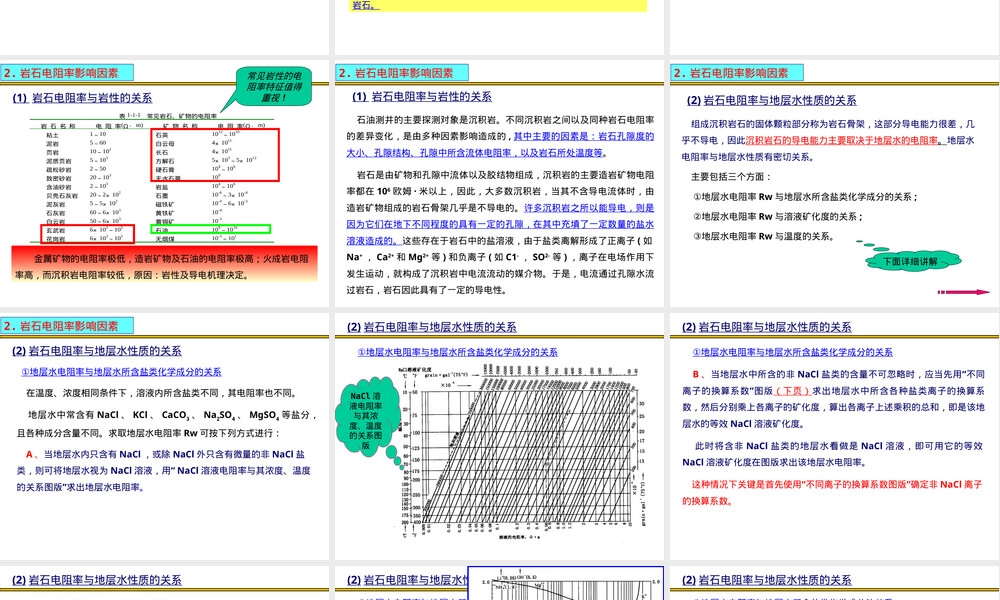1000x600 pixels.
Task: Click the line '主要包括三个方面：'
Action: point(731,177)
